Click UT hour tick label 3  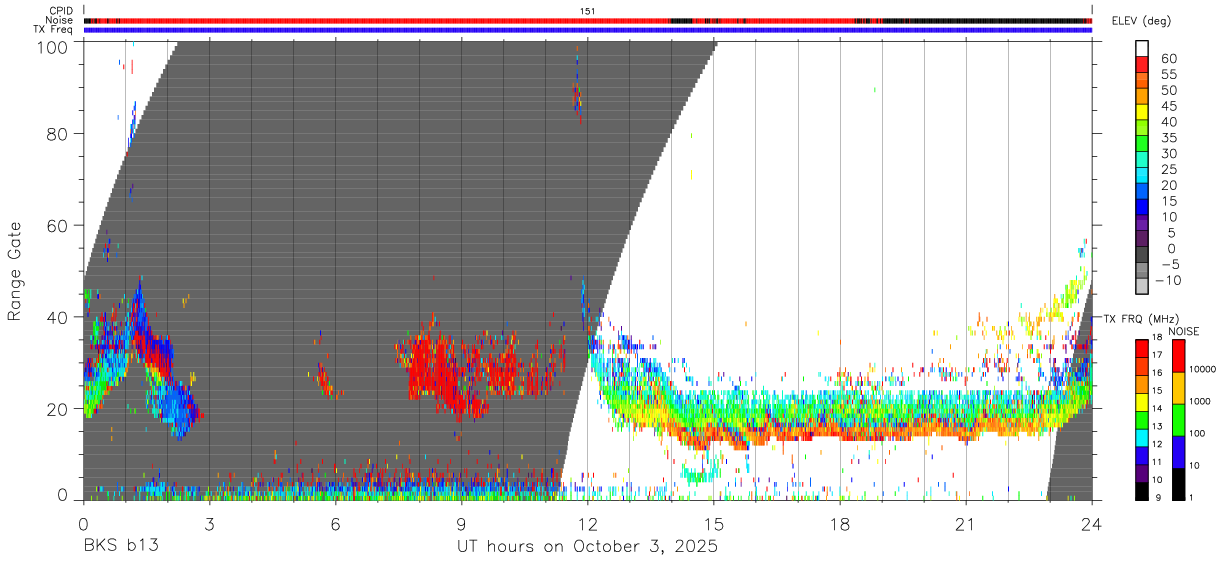pos(209,523)
